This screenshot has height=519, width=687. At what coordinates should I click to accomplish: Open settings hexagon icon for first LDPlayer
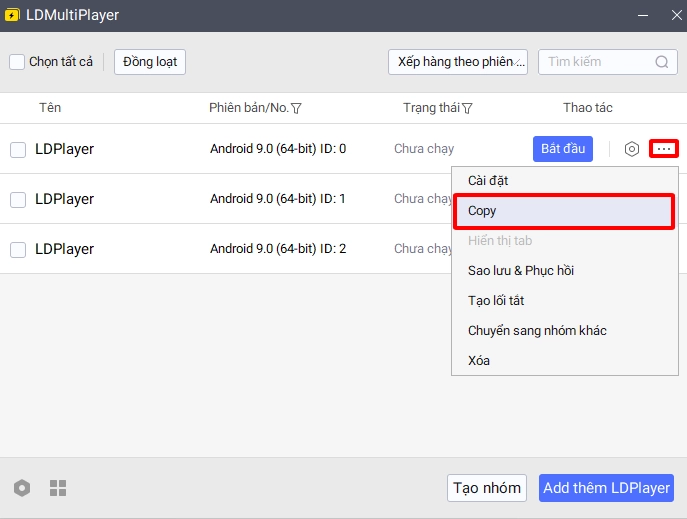click(x=631, y=149)
